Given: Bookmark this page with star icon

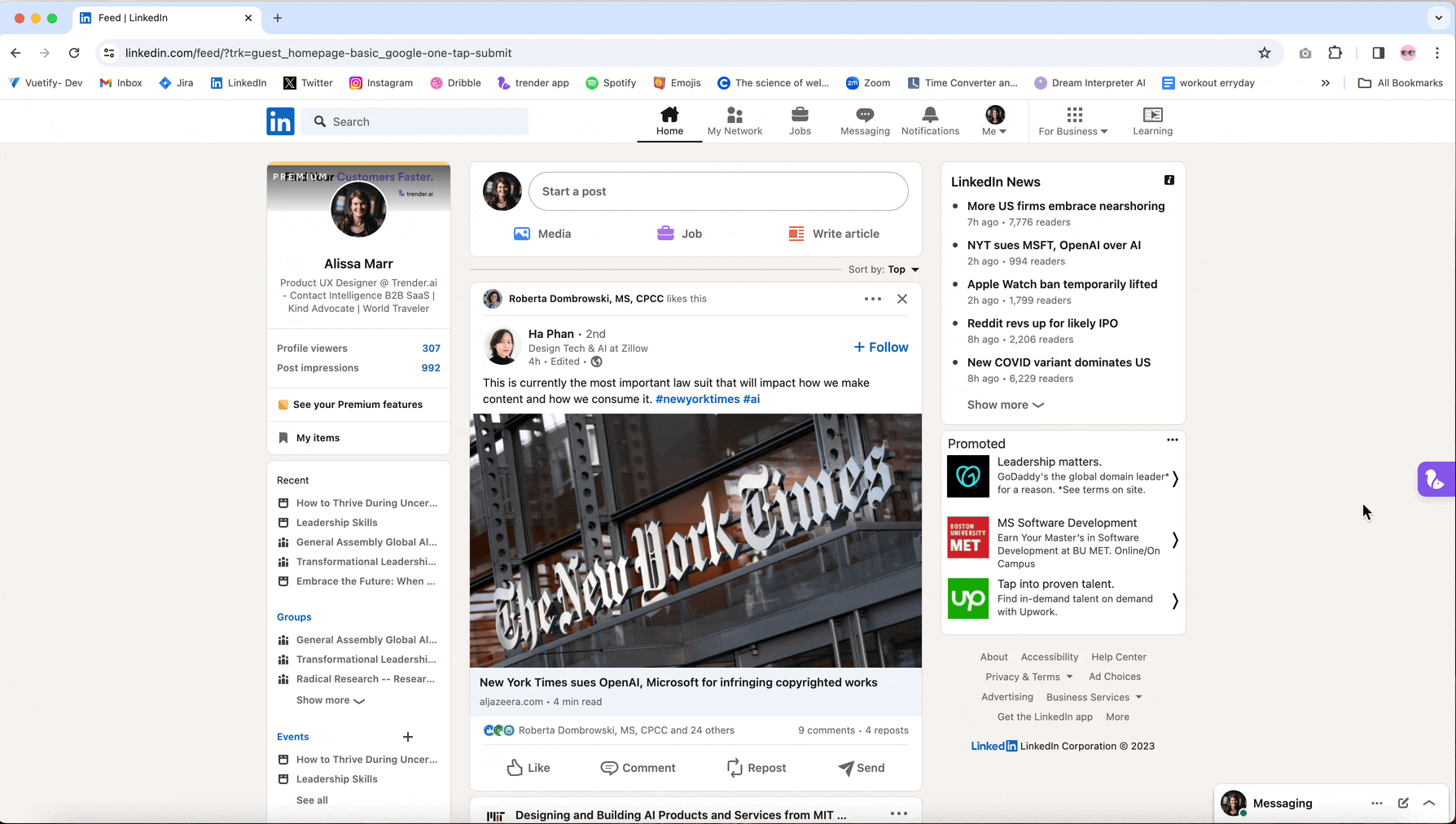Looking at the screenshot, I should point(1264,53).
